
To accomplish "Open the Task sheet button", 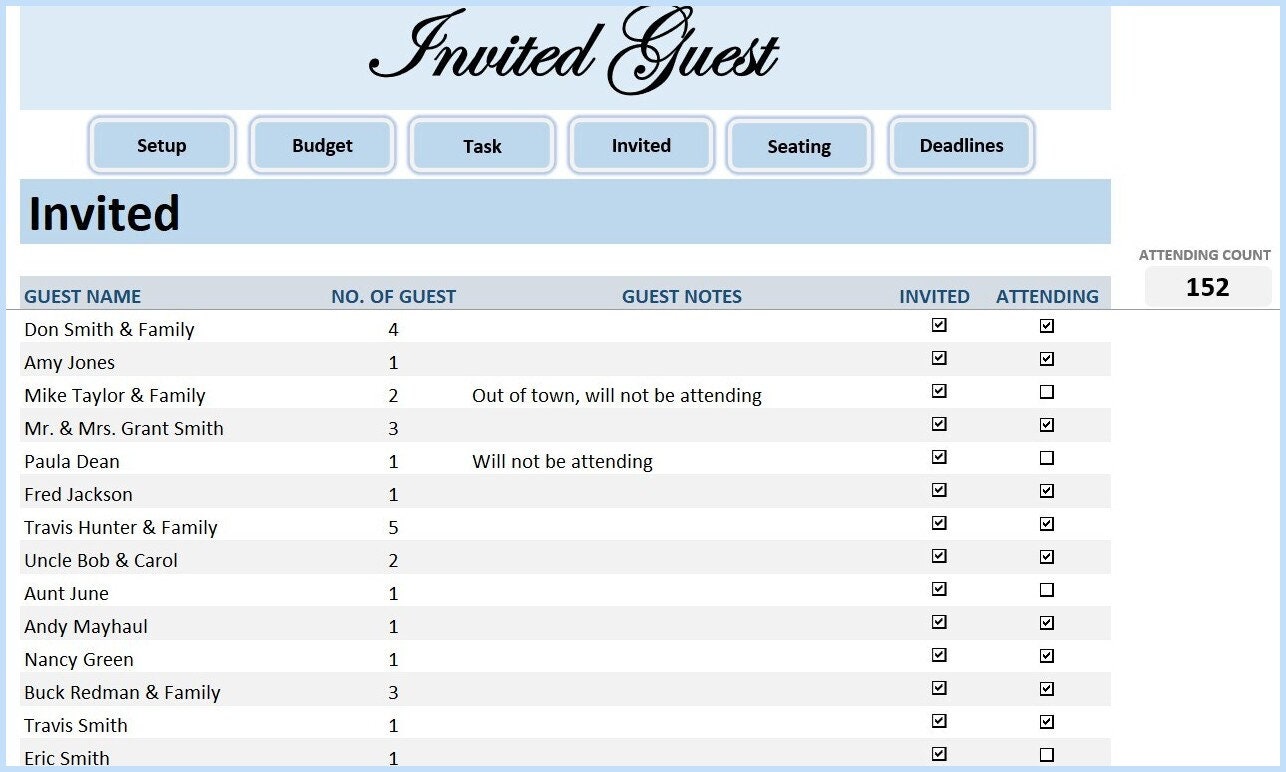I will 482,146.
